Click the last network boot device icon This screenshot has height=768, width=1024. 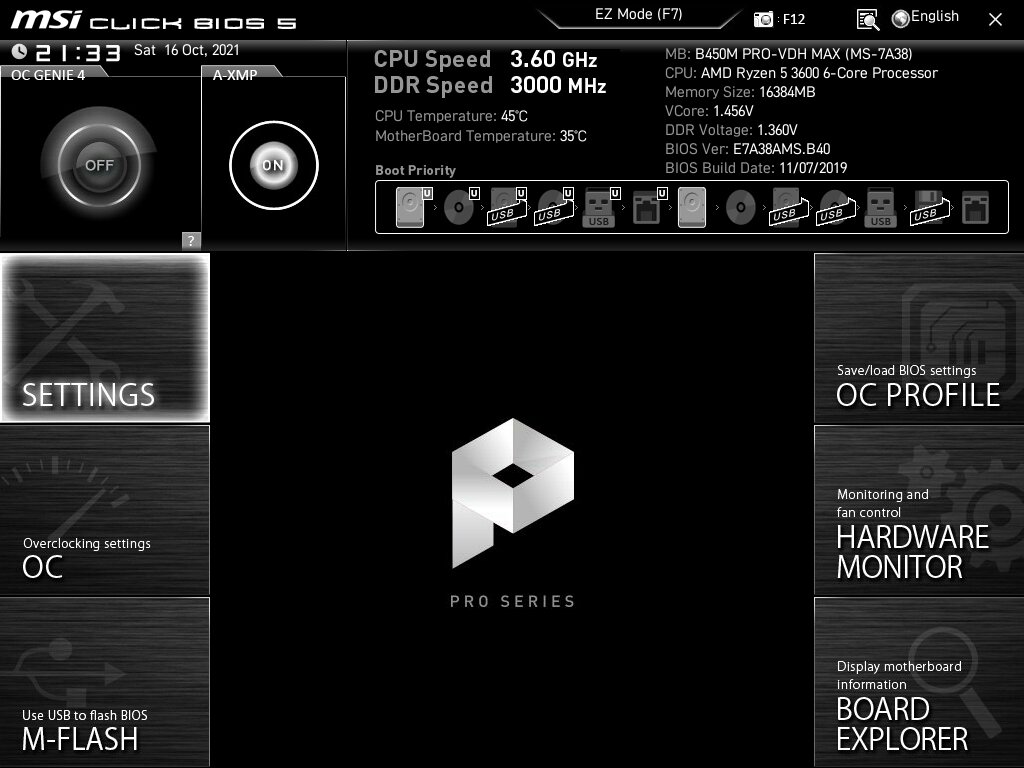point(974,208)
